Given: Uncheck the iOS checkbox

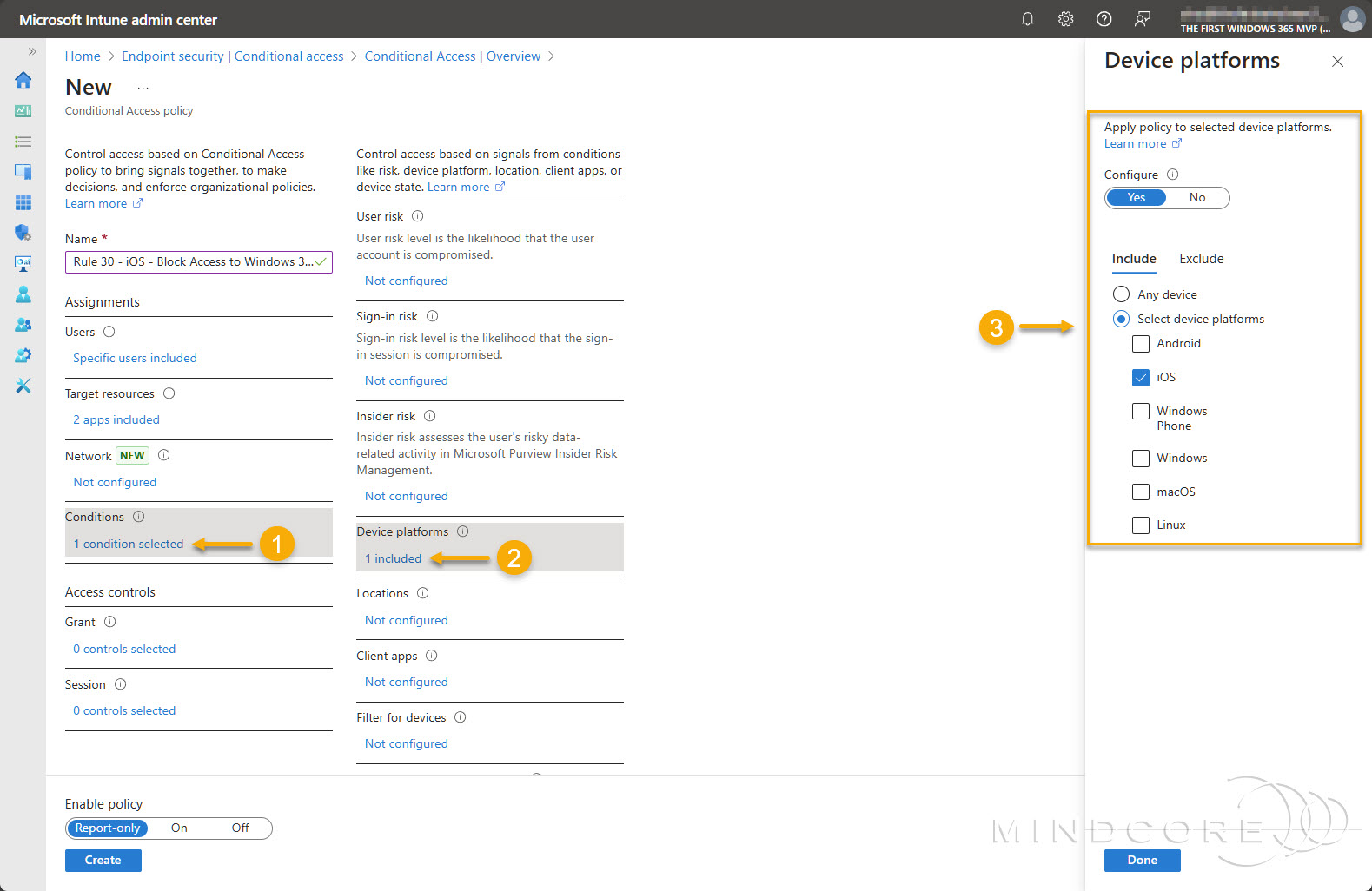Looking at the screenshot, I should click(x=1140, y=378).
